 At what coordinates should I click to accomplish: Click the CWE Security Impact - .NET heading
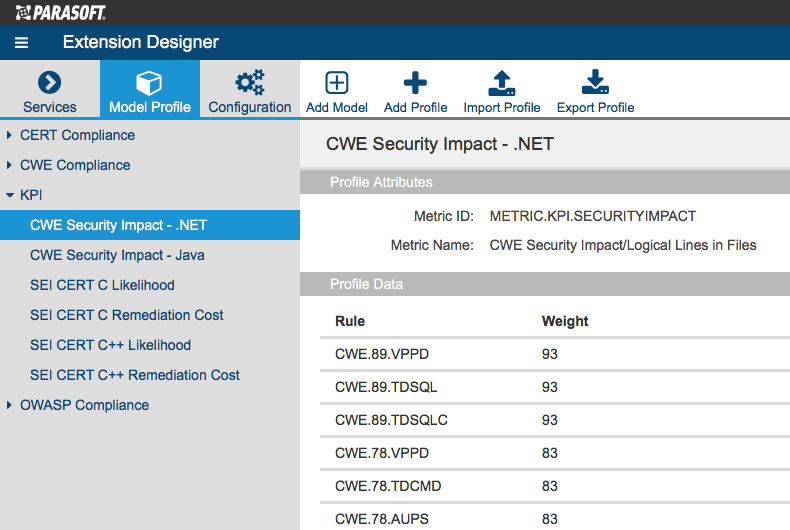pos(440,144)
